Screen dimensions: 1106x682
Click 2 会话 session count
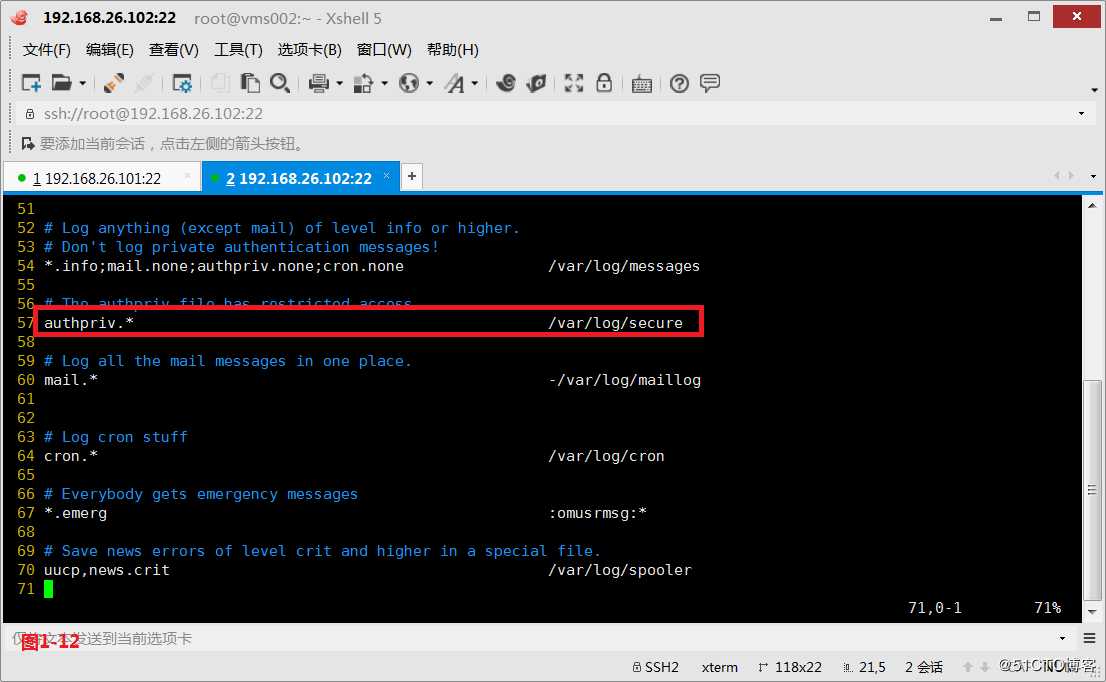(x=924, y=666)
